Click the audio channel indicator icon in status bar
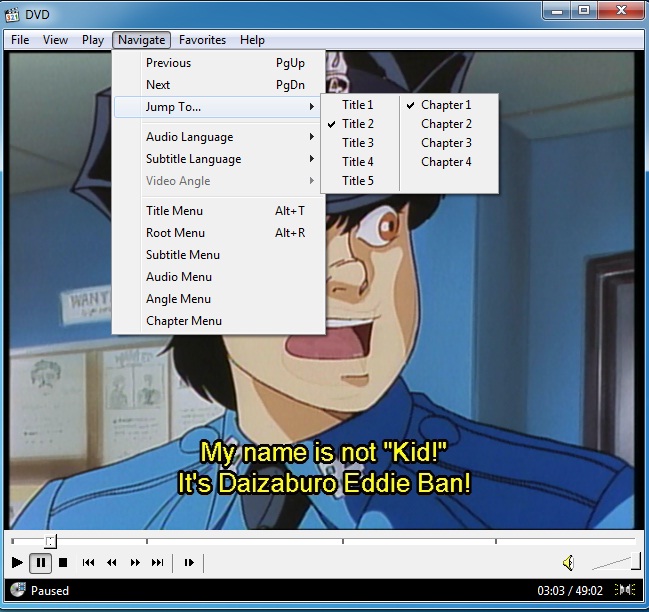The height and width of the screenshot is (612, 649). [625, 590]
